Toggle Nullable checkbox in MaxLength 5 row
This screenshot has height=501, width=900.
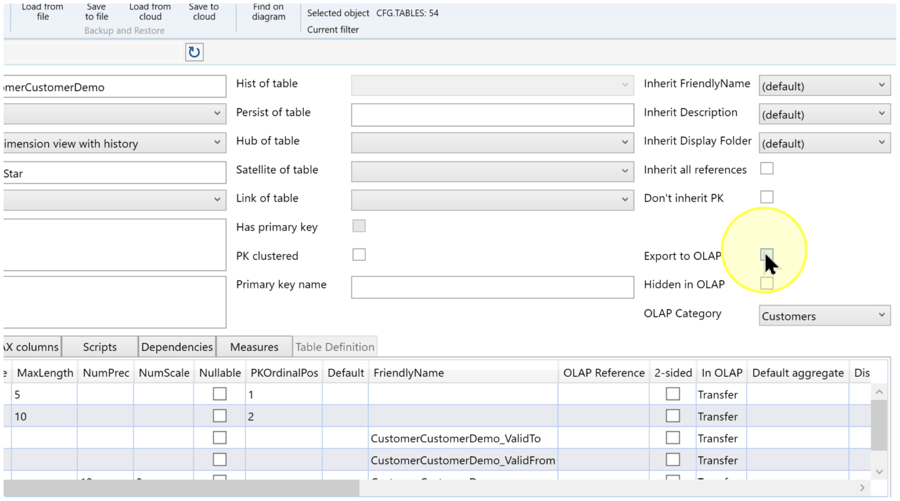click(x=219, y=394)
